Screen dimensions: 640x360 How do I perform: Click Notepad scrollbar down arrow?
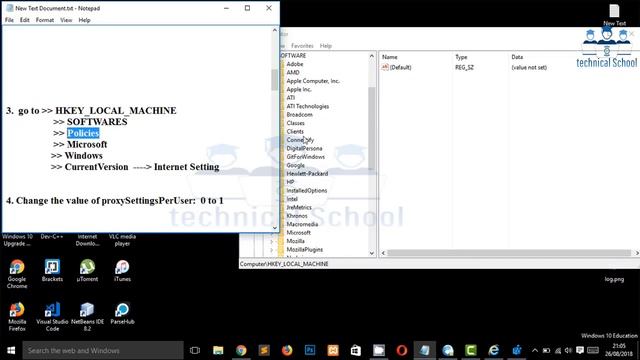click(275, 228)
